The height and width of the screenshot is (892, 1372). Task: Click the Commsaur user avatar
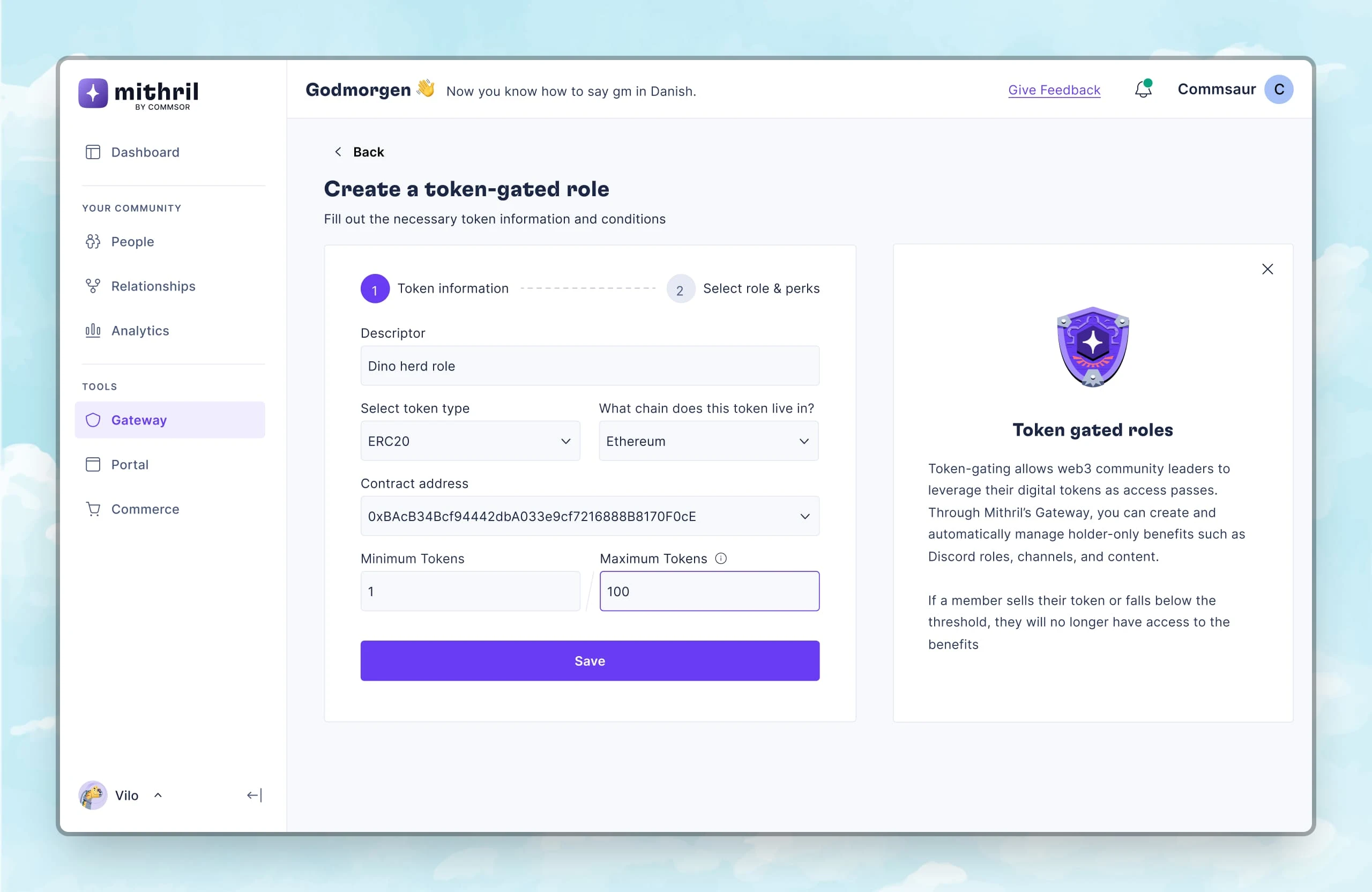1280,89
